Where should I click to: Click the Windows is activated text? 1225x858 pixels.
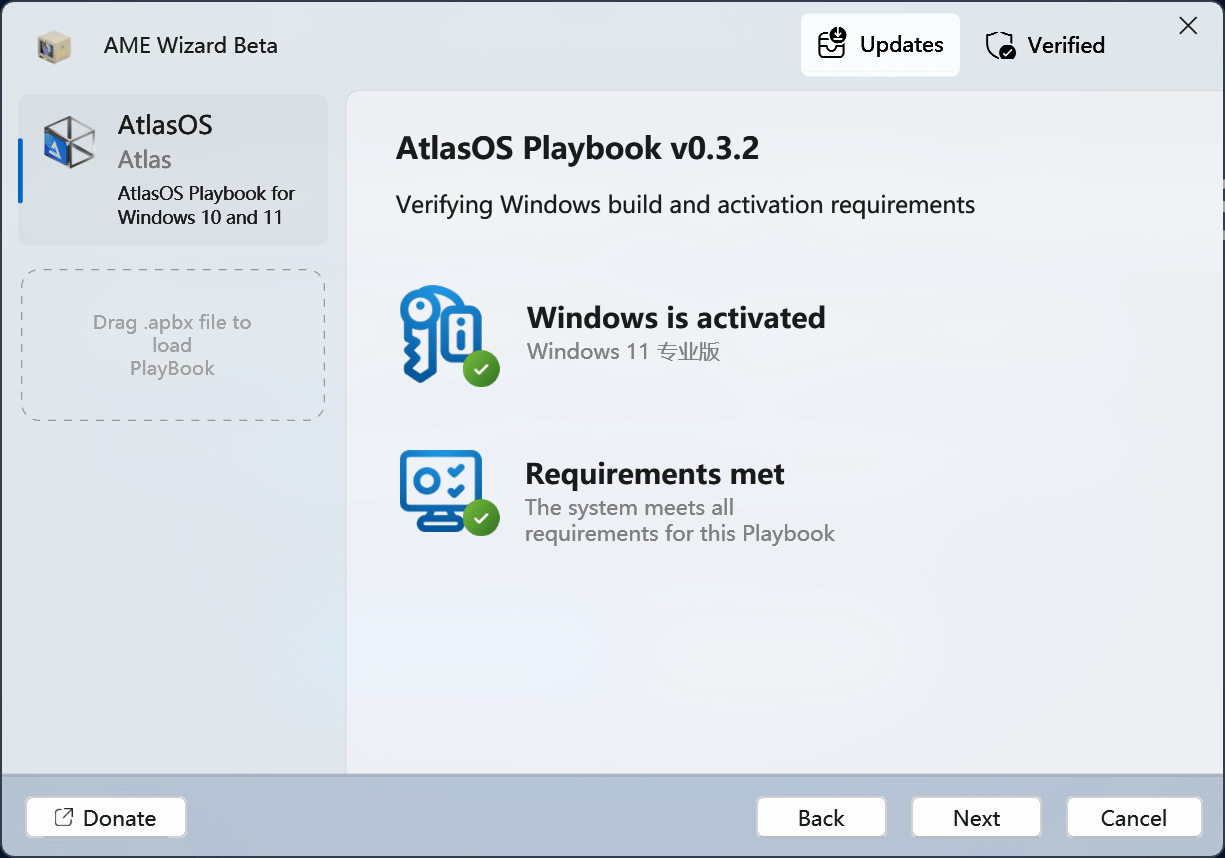[676, 318]
